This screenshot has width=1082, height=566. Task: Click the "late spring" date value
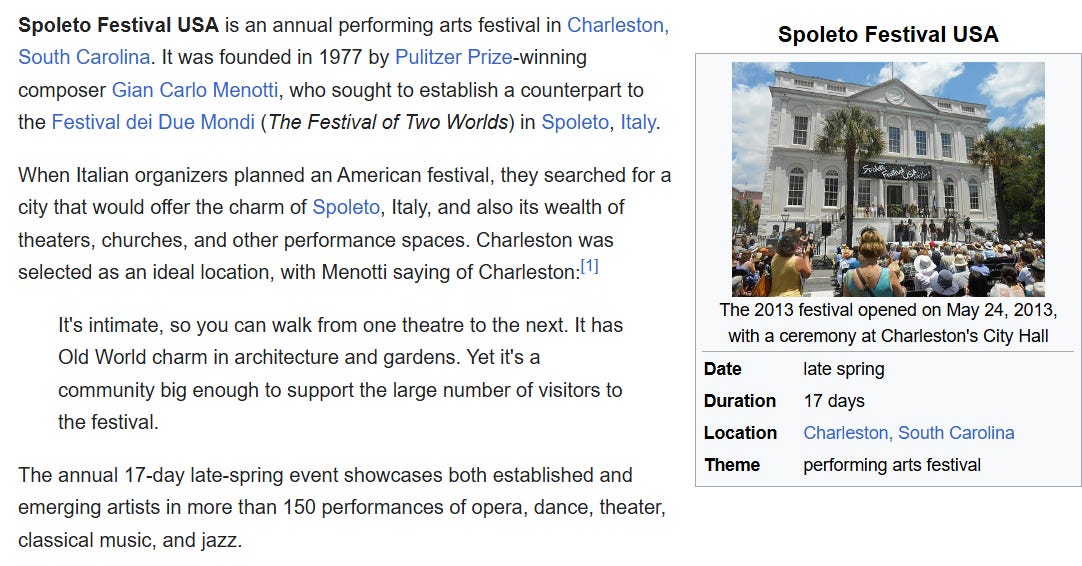(x=843, y=369)
